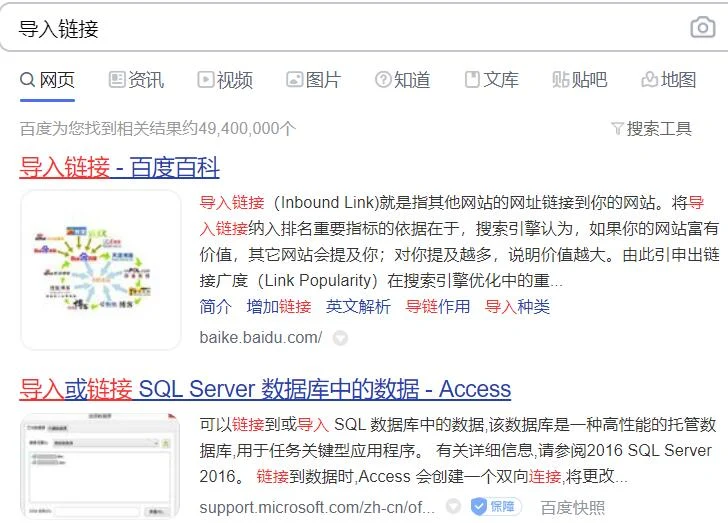Switch to the 视频 tab
728x523 pixels.
point(225,80)
